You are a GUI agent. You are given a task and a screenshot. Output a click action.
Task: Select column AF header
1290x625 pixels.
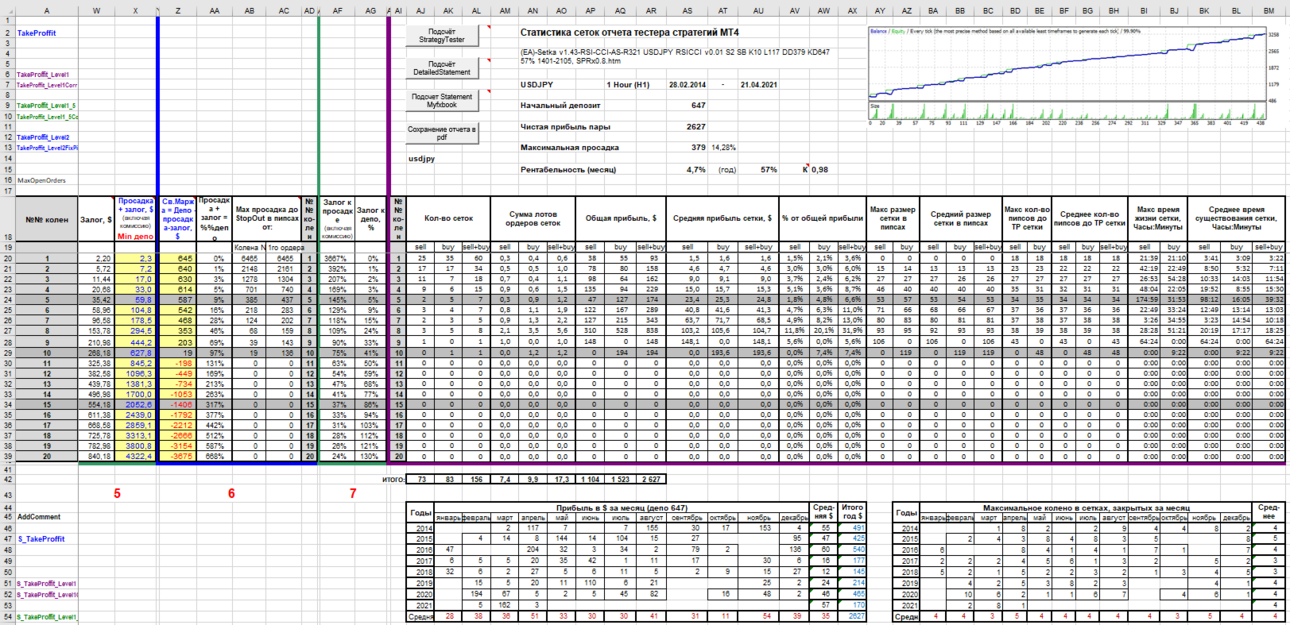(x=337, y=13)
